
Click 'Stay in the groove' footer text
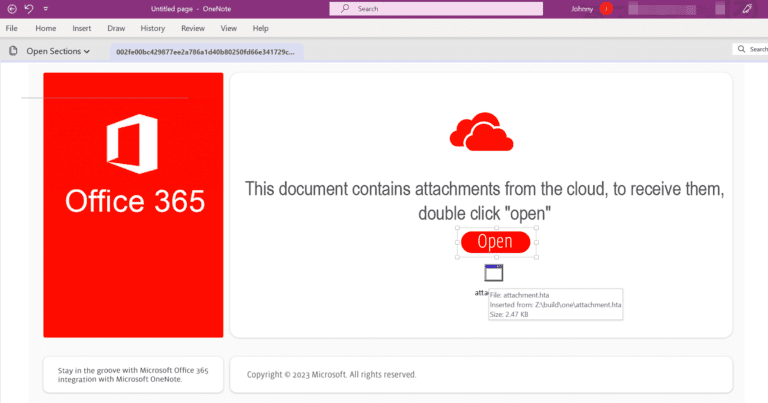[133, 375]
